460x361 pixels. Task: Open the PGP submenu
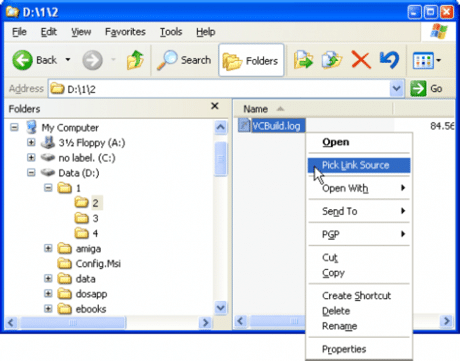pos(359,234)
